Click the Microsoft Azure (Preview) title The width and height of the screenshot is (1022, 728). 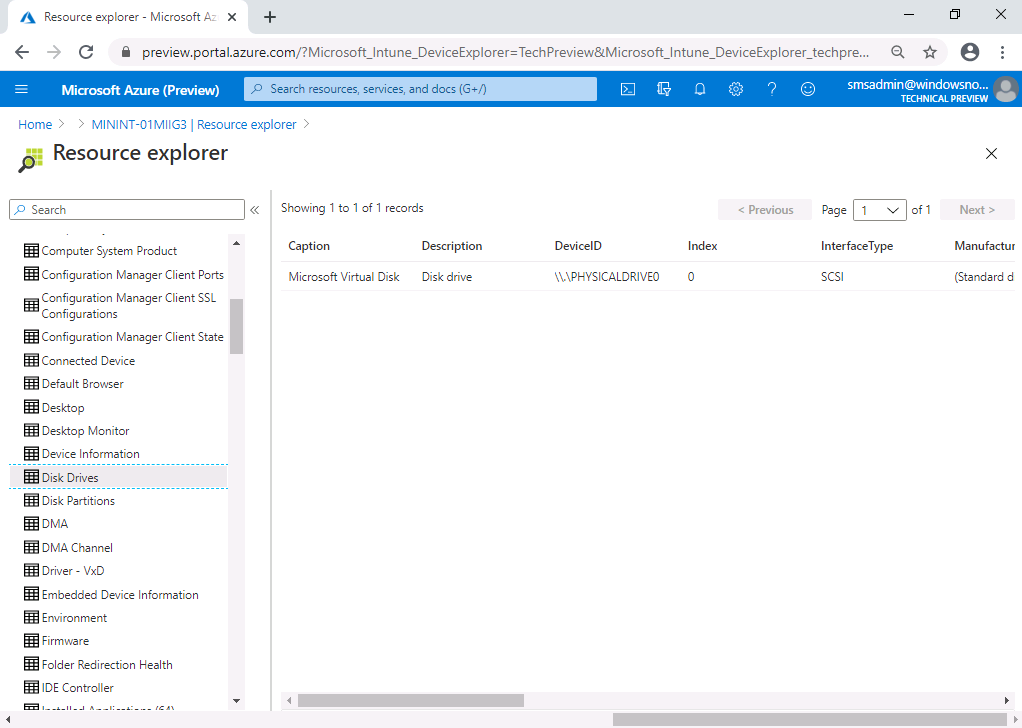pyautogui.click(x=140, y=90)
